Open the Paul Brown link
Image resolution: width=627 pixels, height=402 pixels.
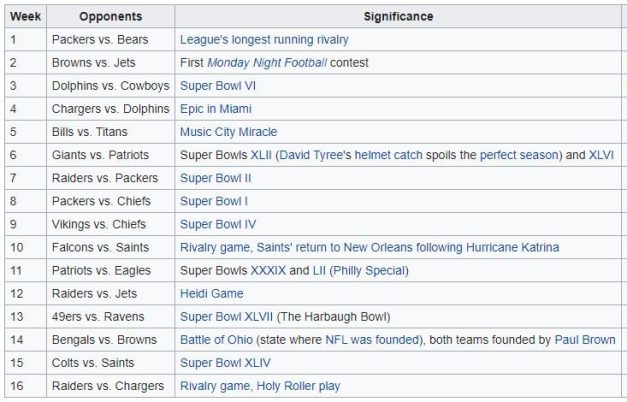(x=585, y=339)
